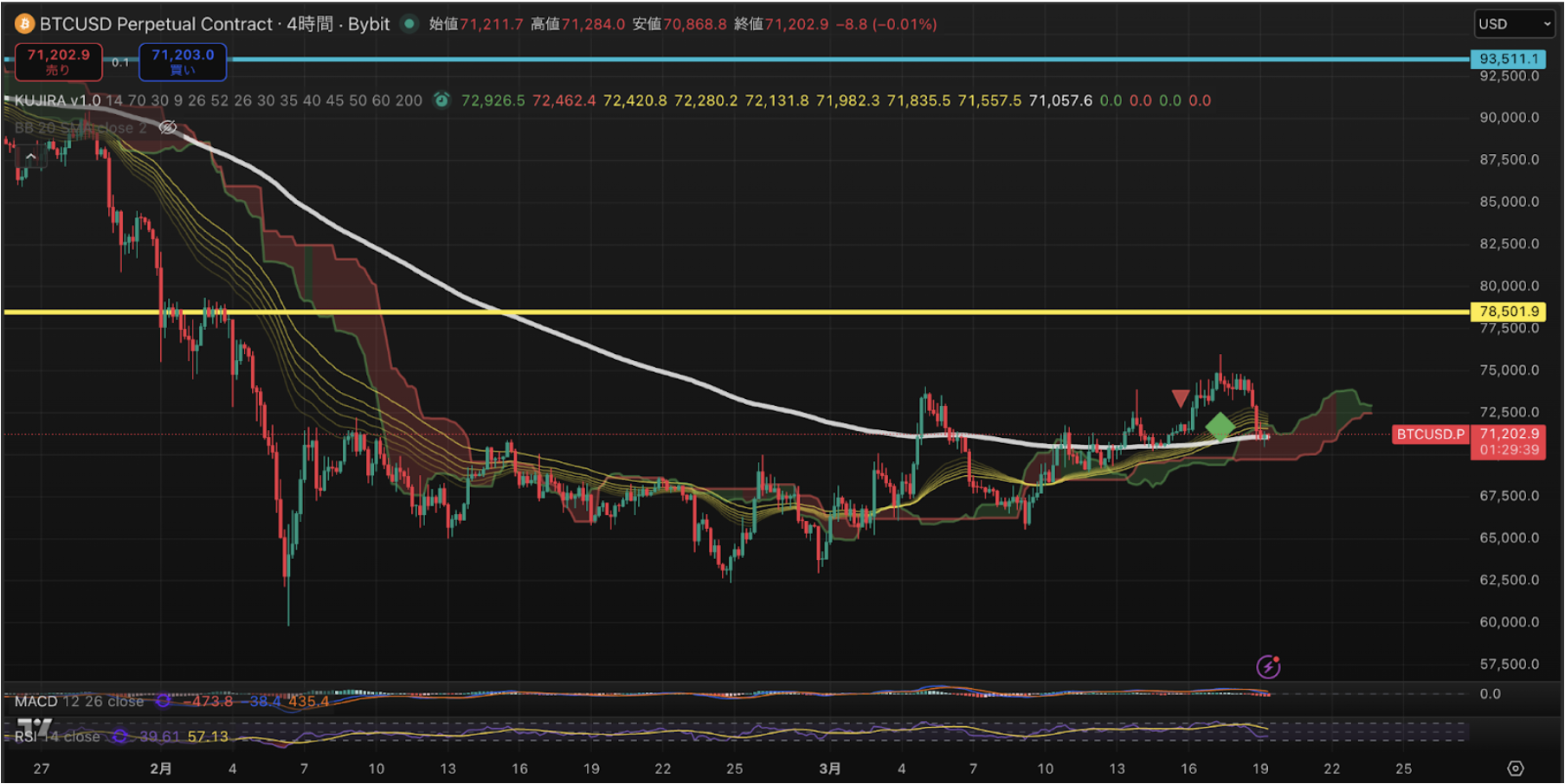The height and width of the screenshot is (784, 1565).
Task: Open chart settings hexagon icon at bottom right
Action: click(1515, 768)
